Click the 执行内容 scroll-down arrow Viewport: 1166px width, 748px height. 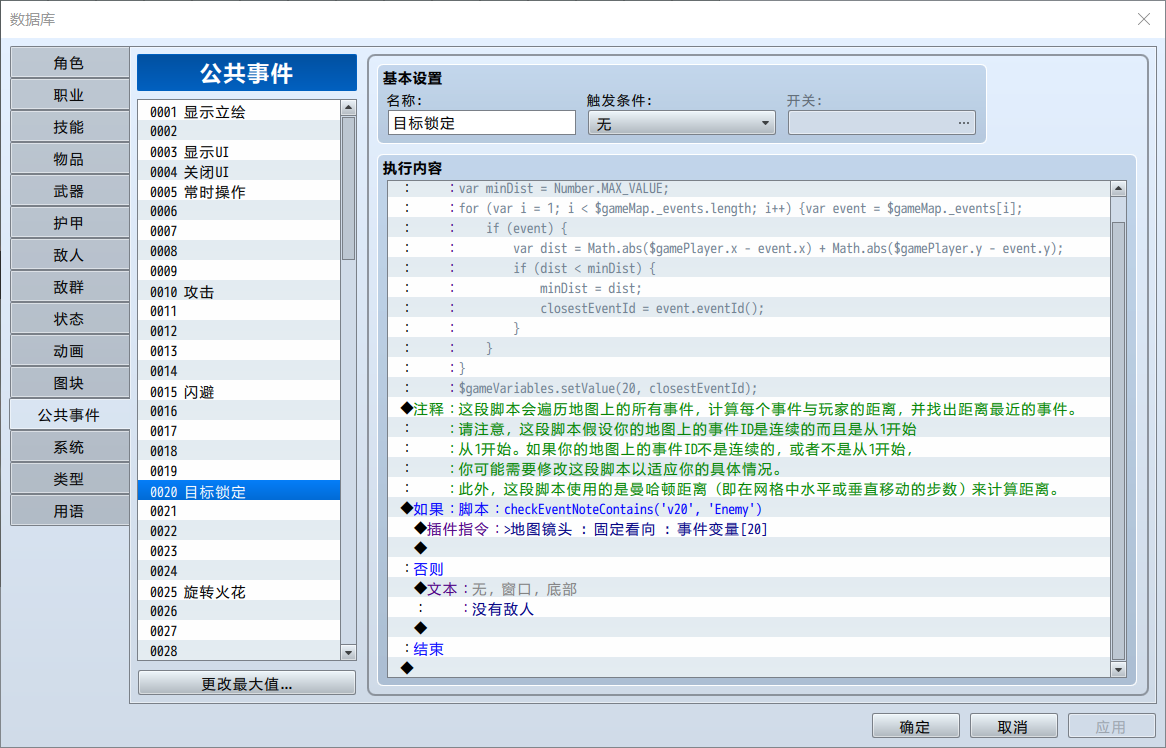pos(1118,669)
